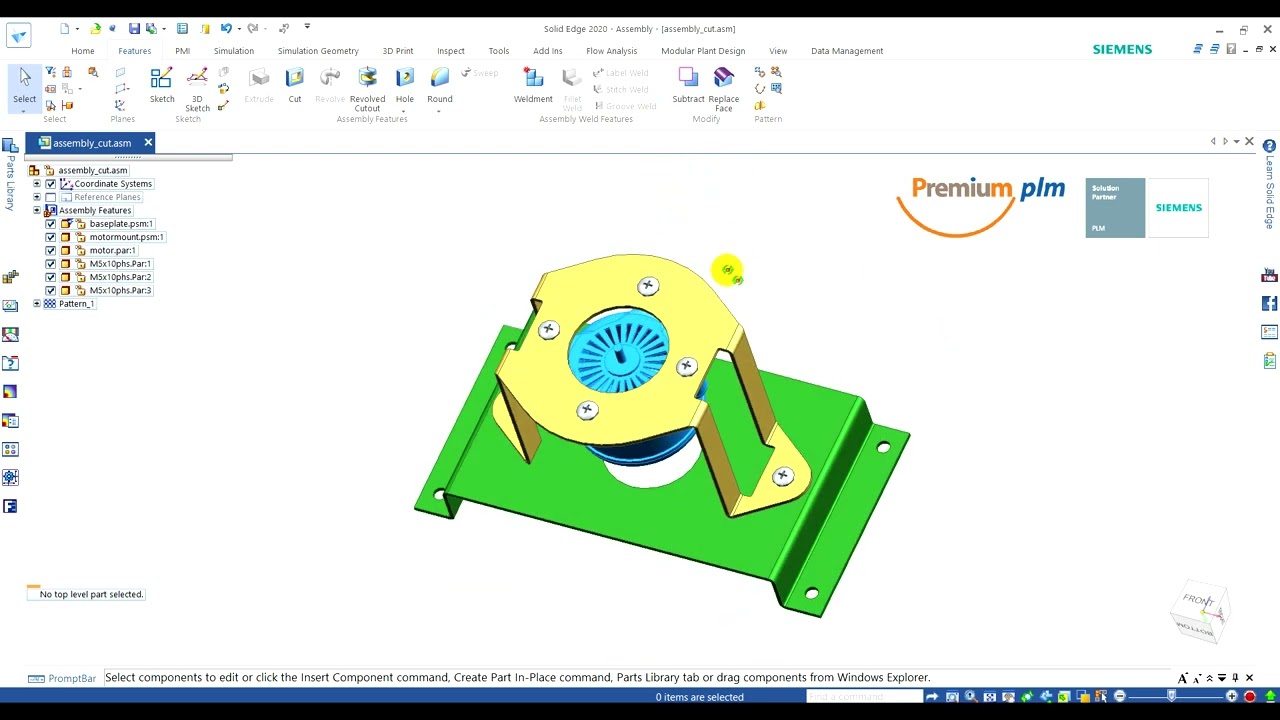This screenshot has height=720, width=1280.
Task: Open quick access toolbar customize arrow
Action: pos(307,28)
